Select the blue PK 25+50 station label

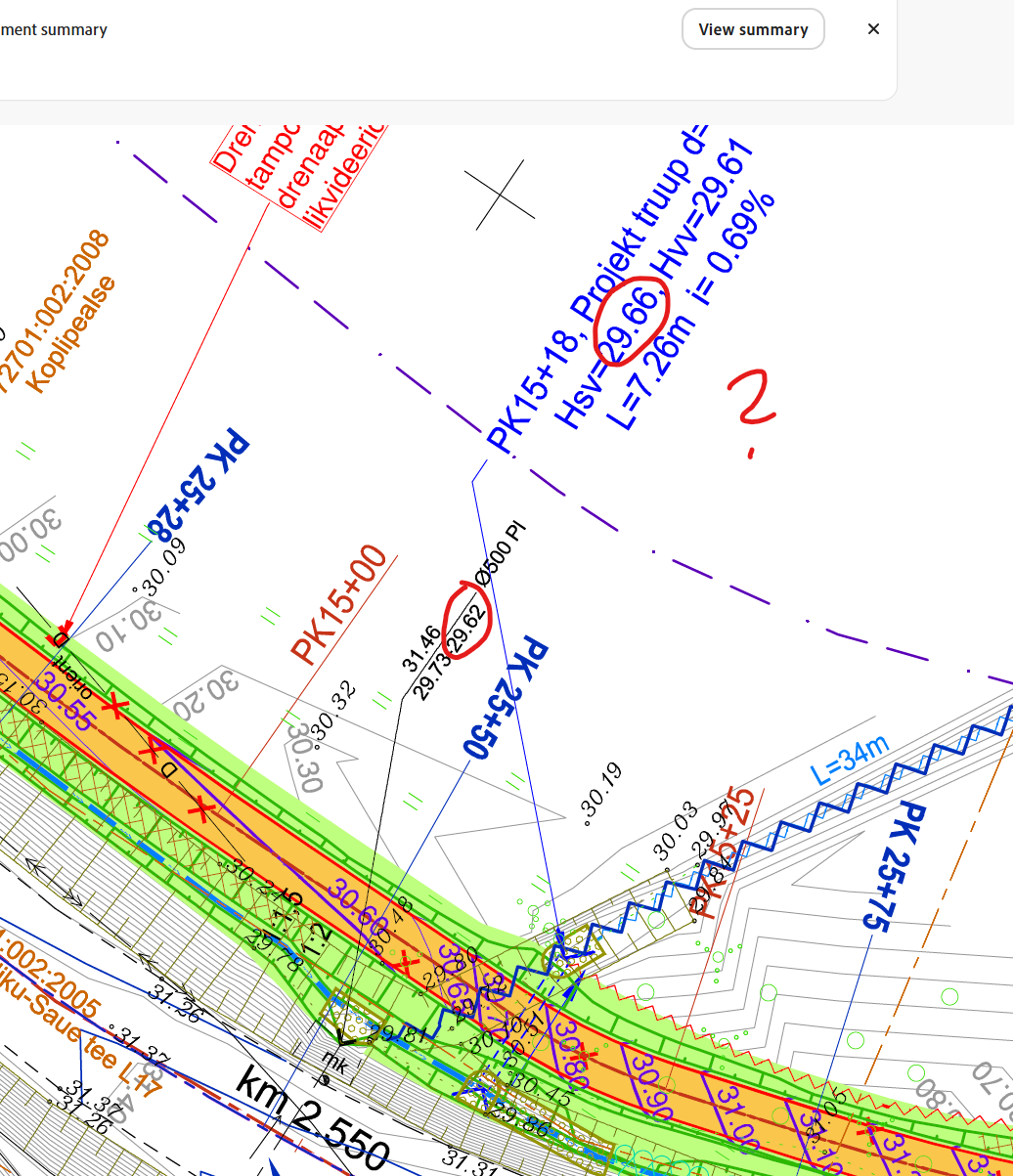(505, 698)
